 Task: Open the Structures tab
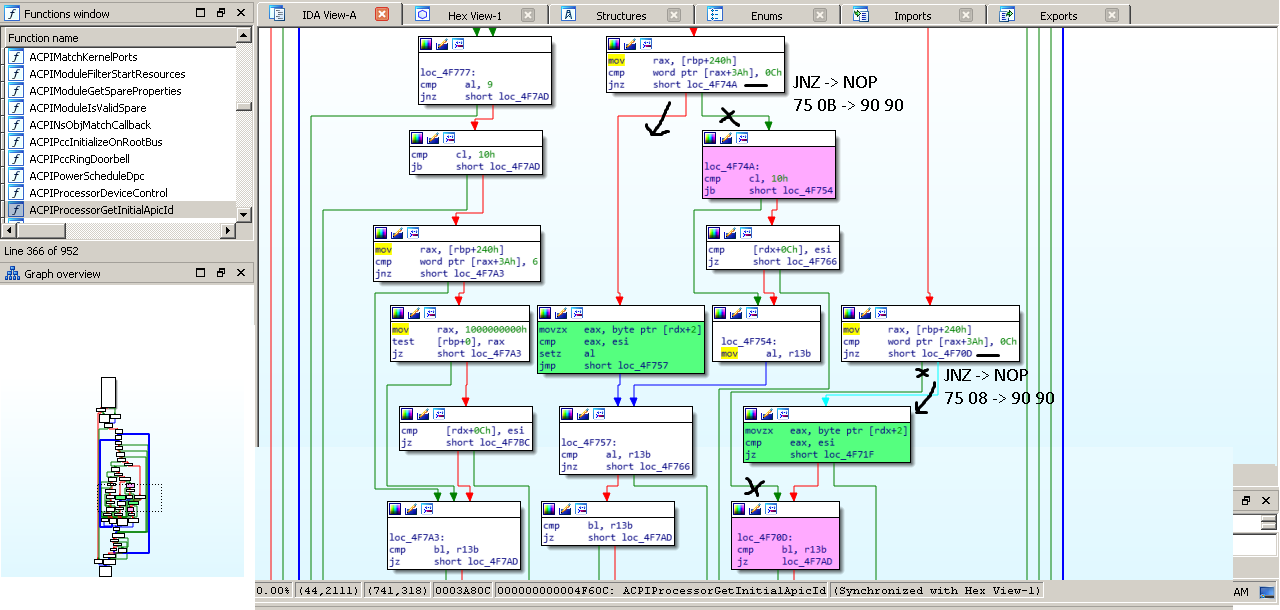click(x=621, y=15)
